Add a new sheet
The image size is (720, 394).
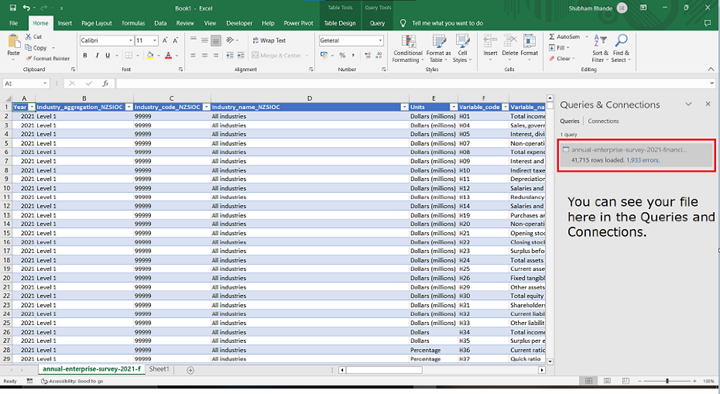(x=190, y=370)
